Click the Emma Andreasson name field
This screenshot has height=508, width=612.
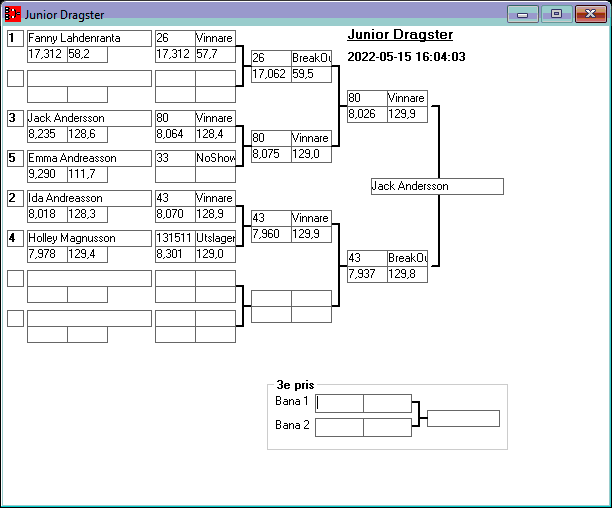point(89,158)
